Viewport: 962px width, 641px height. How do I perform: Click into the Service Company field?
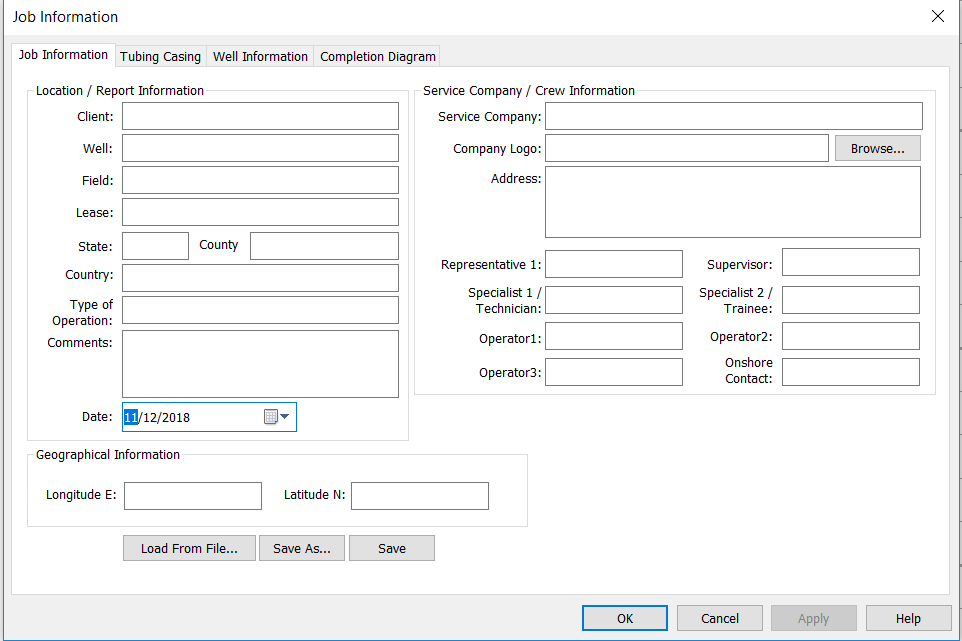[x=733, y=116]
